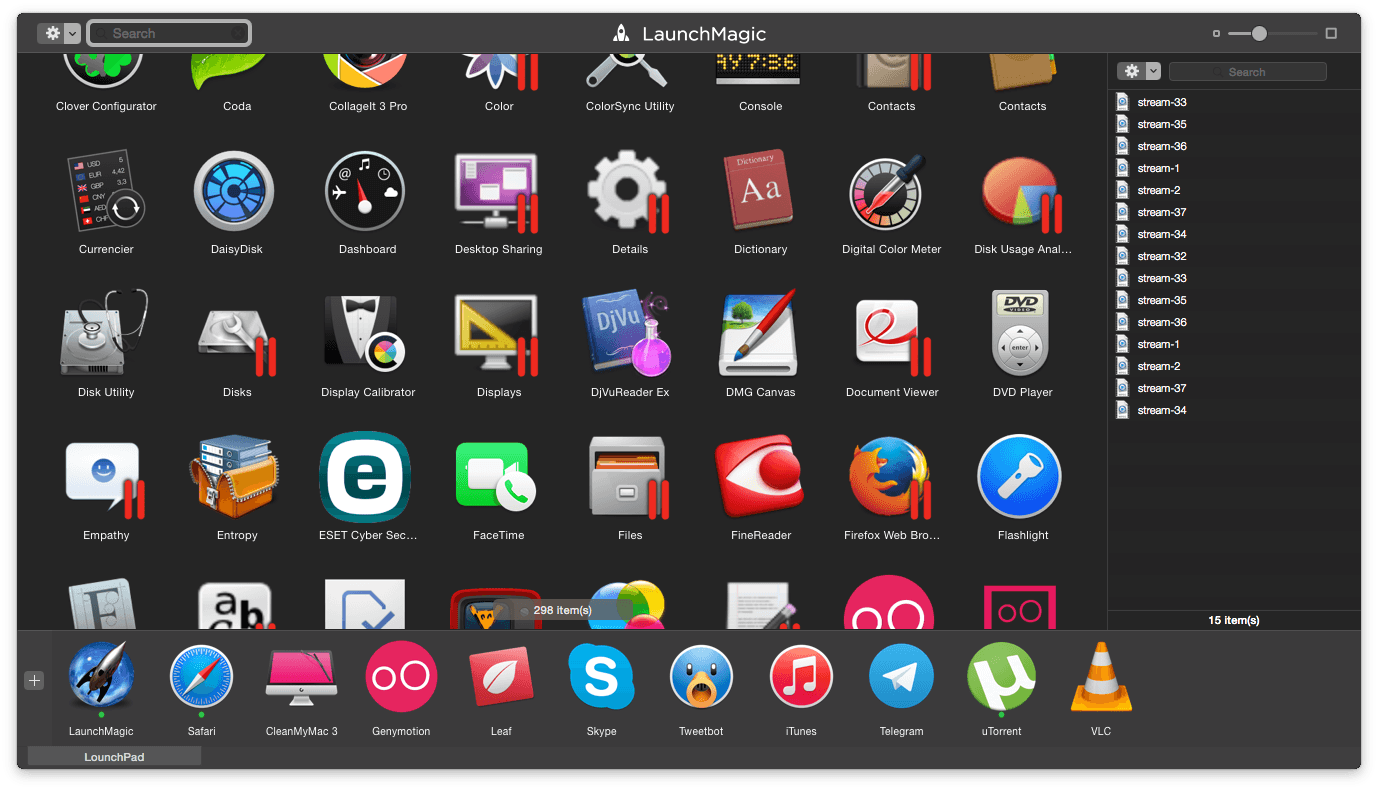The image size is (1378, 790).
Task: Switch to the LaunchPad tab
Action: click(x=114, y=757)
